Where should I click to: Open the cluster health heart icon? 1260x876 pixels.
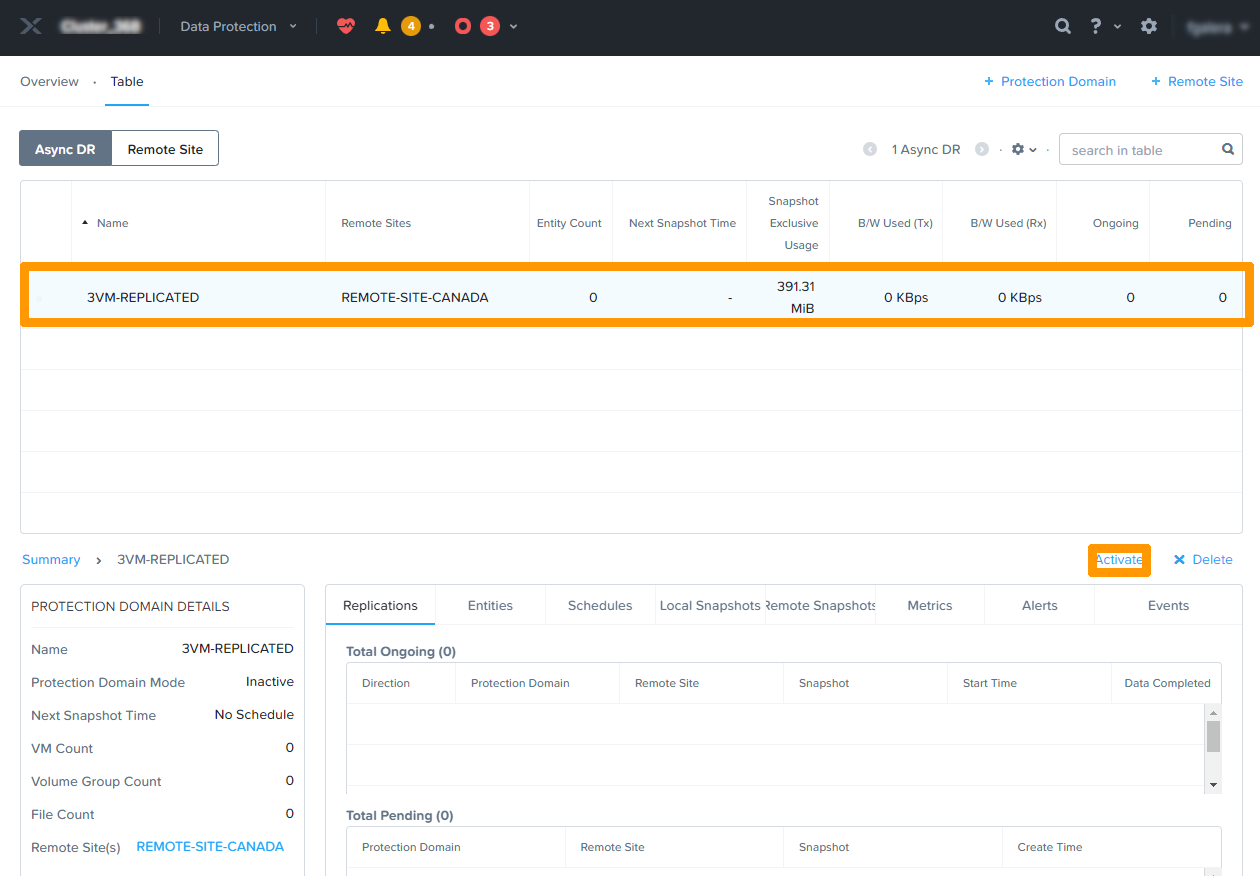click(345, 26)
